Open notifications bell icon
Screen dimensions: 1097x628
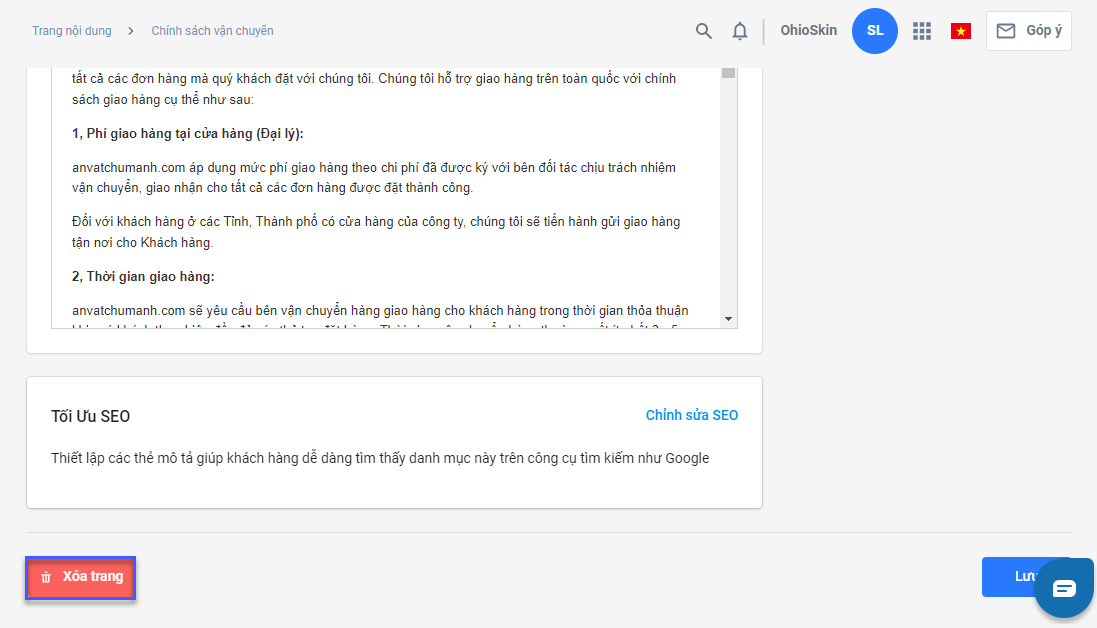tap(739, 31)
